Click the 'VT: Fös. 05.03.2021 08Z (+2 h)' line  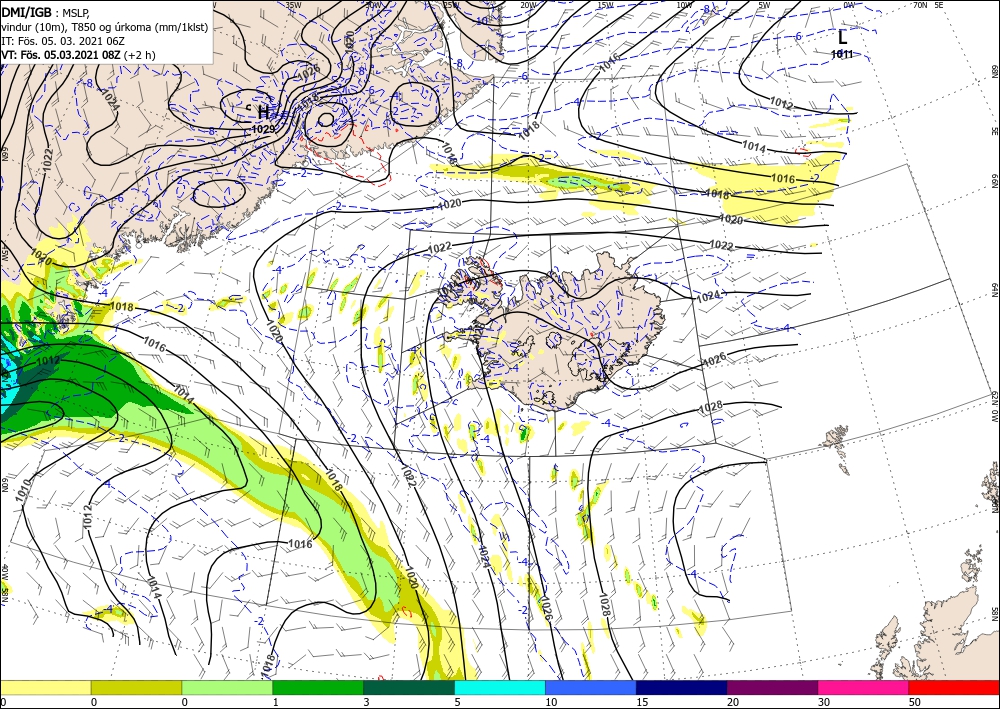click(78, 55)
